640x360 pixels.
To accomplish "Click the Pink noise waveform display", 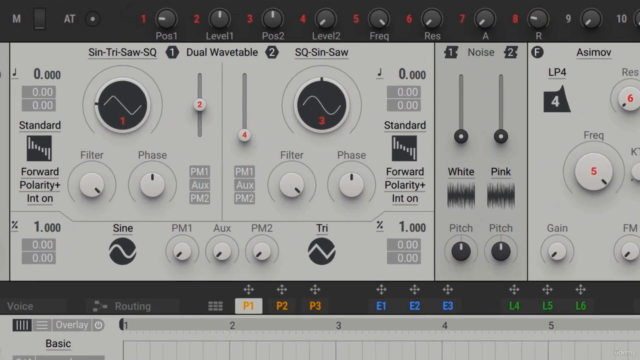I will pyautogui.click(x=501, y=195).
